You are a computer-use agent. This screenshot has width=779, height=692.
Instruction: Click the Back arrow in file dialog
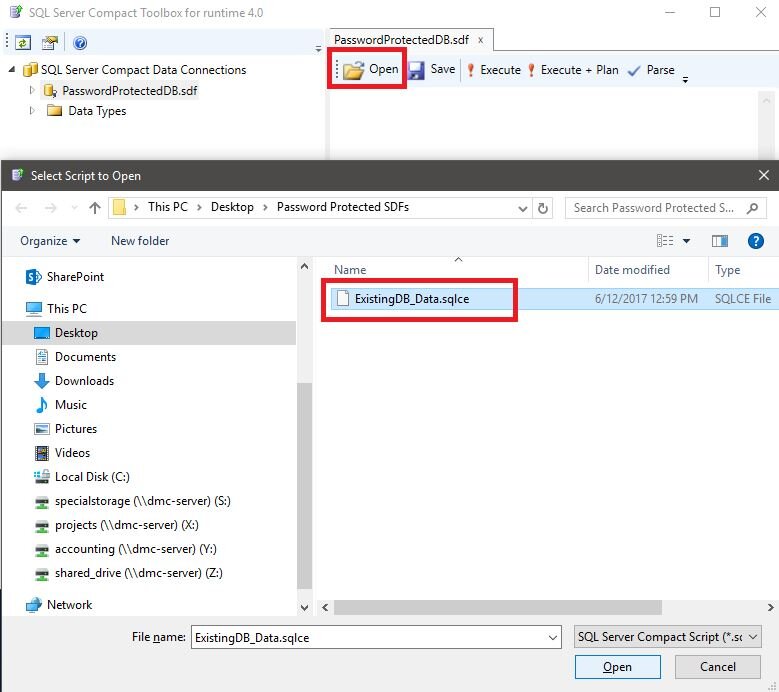tap(21, 208)
